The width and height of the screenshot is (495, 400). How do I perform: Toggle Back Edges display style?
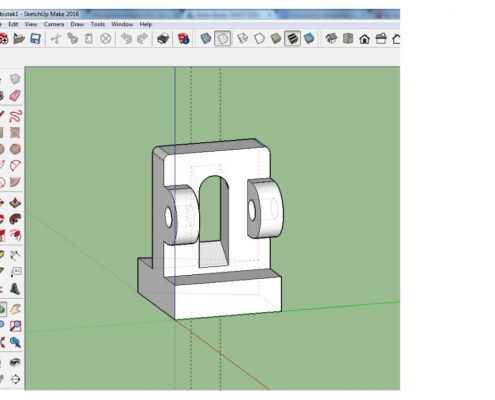(222, 39)
